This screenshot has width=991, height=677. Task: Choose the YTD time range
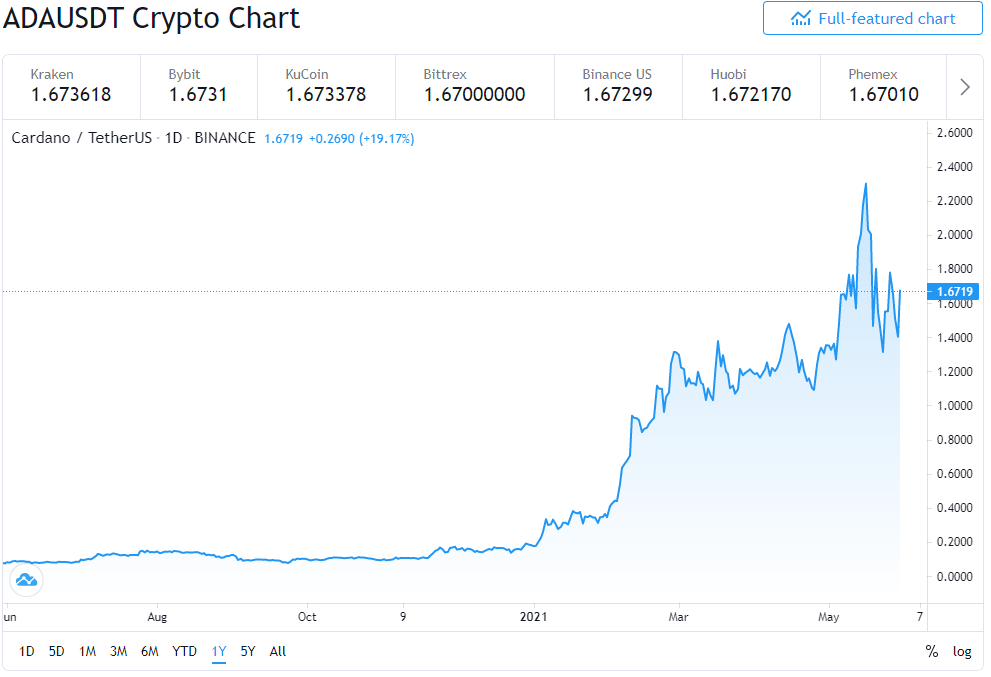185,651
